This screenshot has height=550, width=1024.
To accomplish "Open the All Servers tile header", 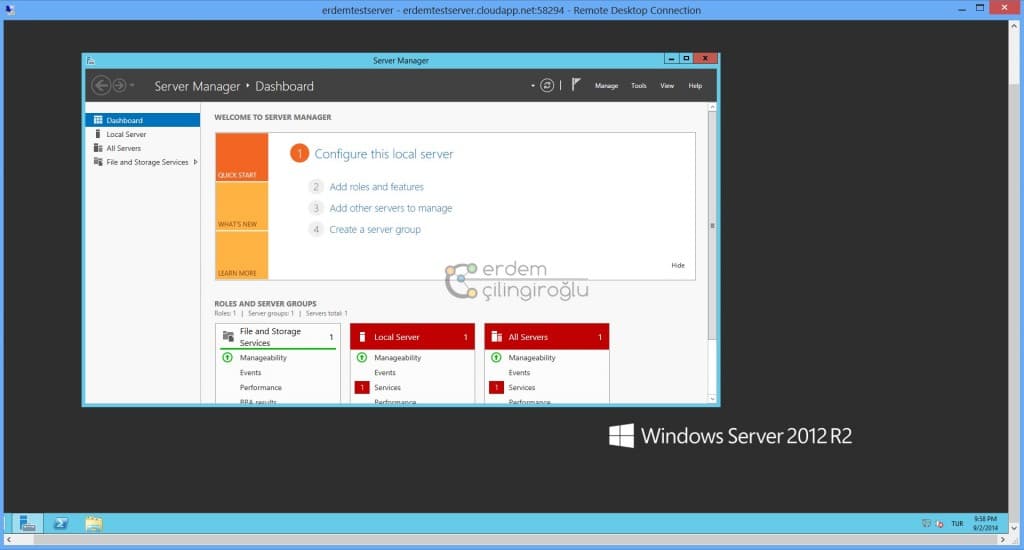I will tap(547, 336).
